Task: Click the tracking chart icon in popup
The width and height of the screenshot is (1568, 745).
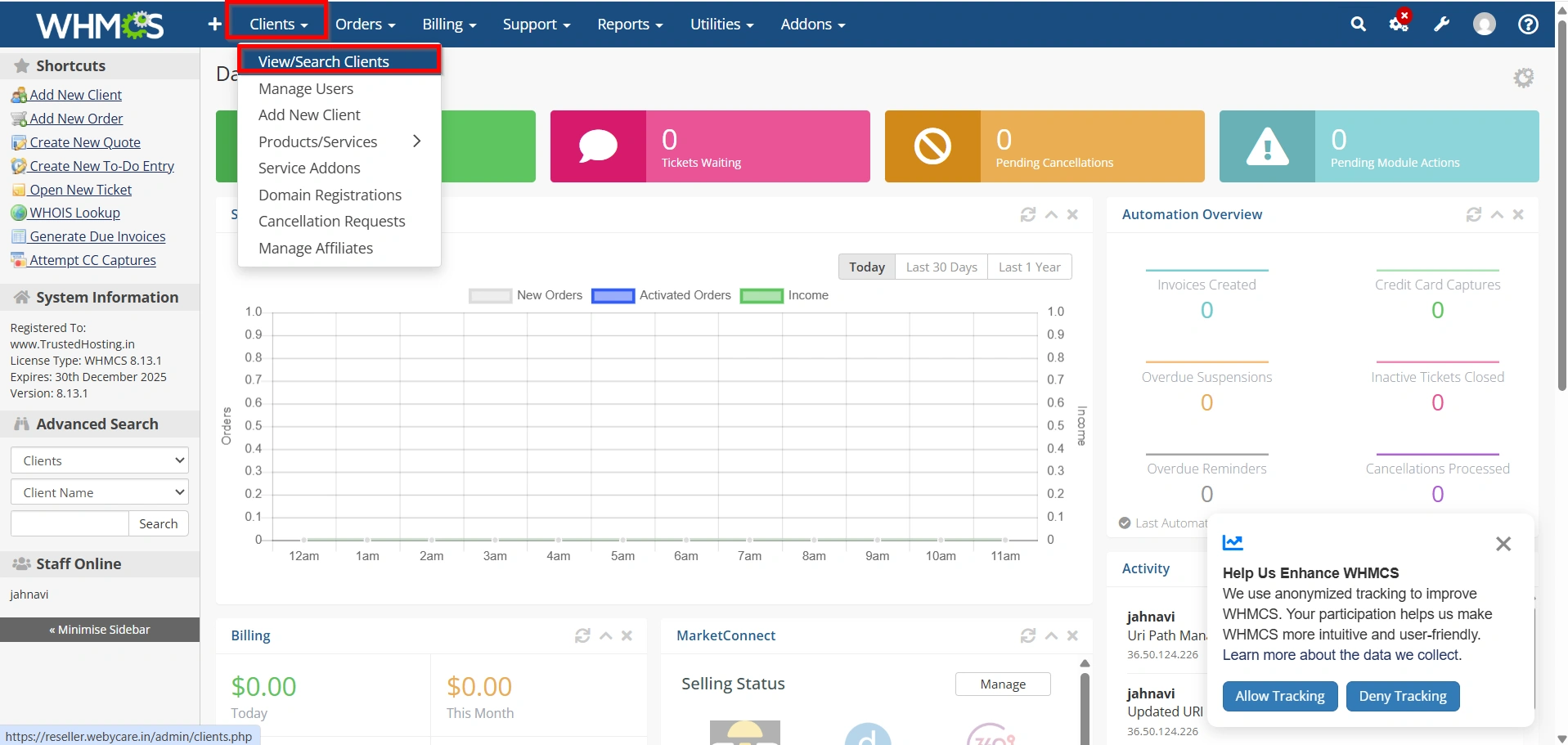Action: [x=1233, y=542]
